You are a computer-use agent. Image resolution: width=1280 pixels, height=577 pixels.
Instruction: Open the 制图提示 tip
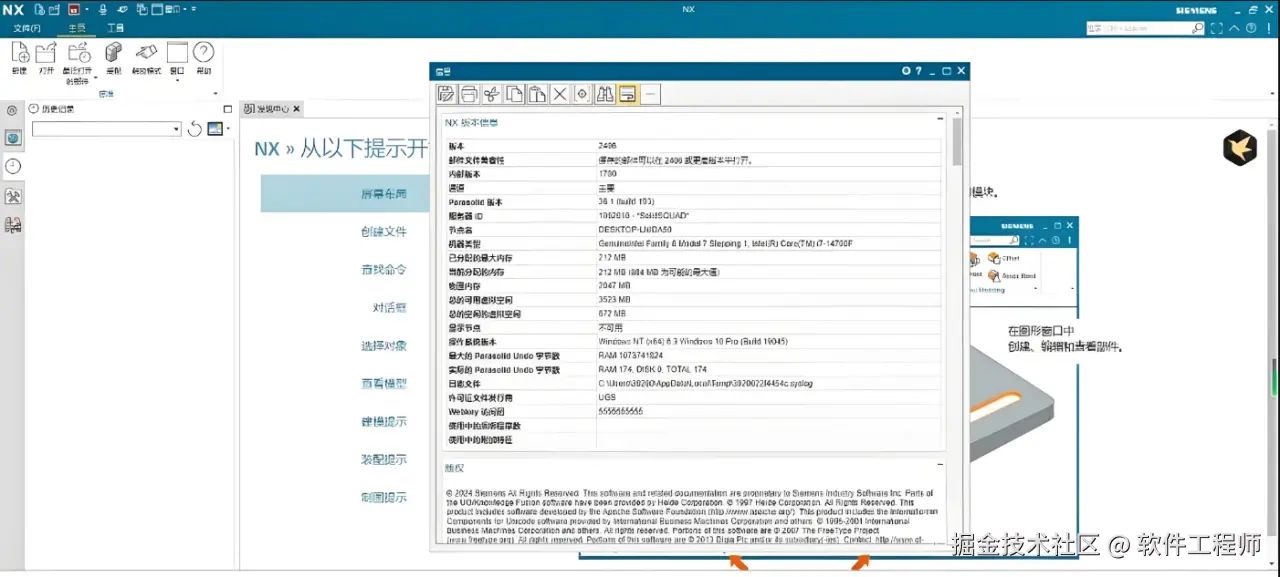click(384, 498)
